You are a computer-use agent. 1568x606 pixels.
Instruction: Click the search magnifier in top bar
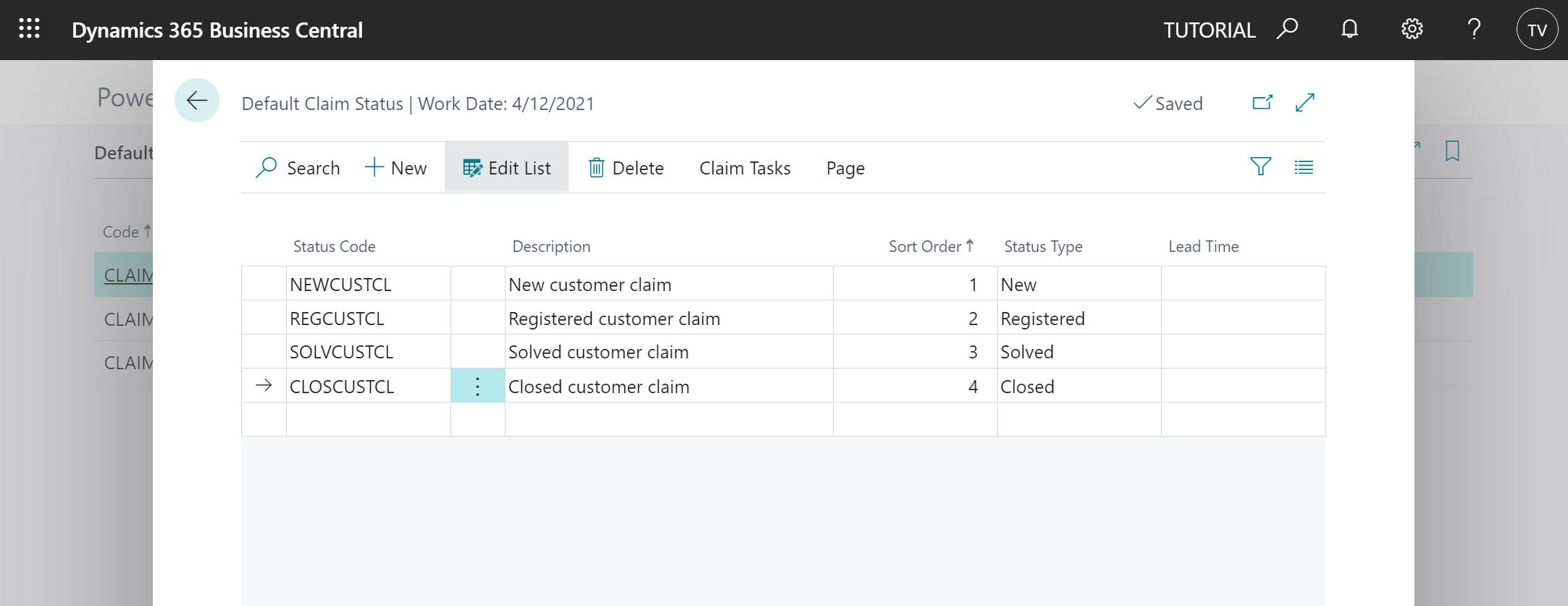1287,30
